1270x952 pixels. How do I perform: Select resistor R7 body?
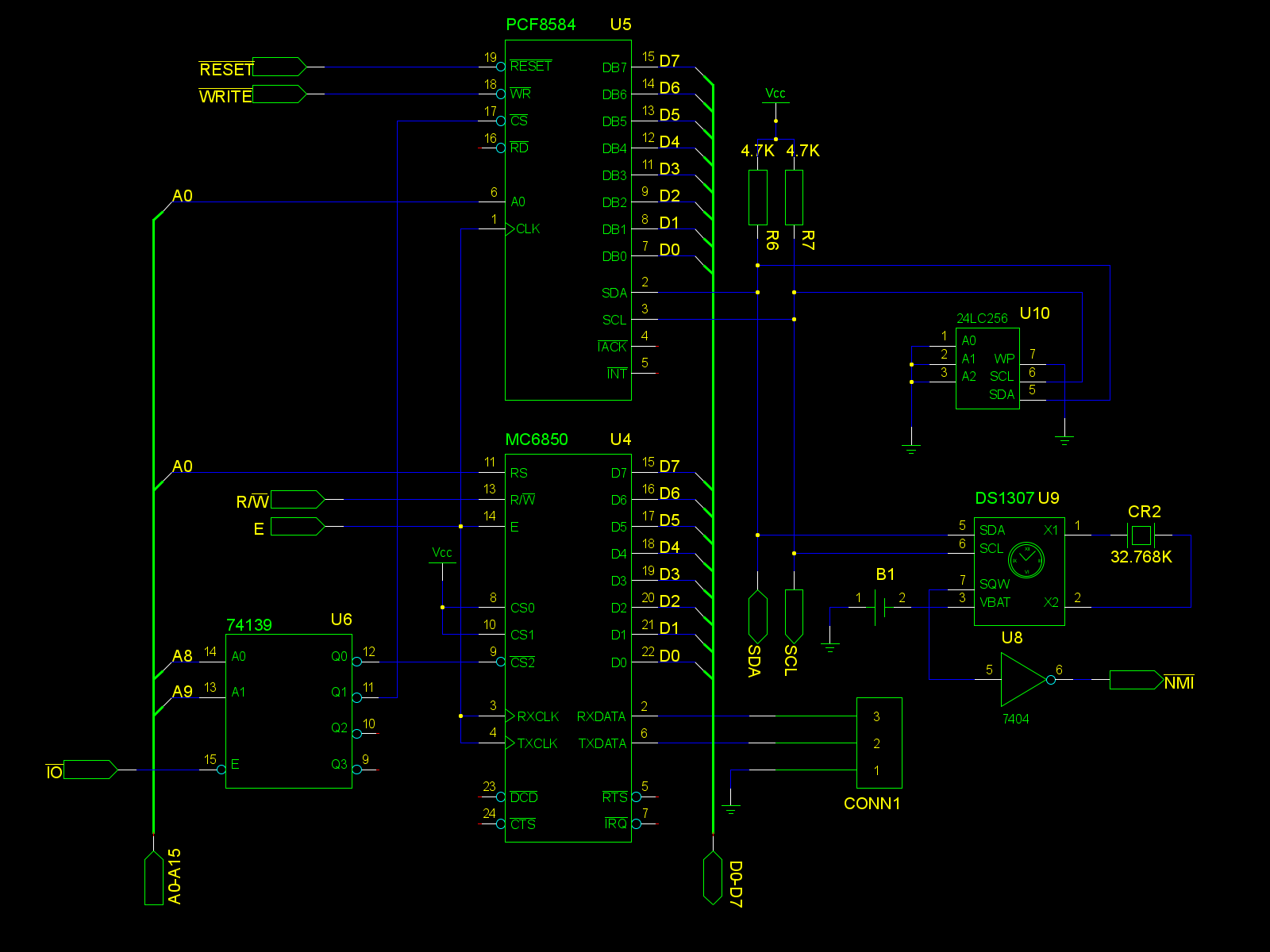(794, 198)
